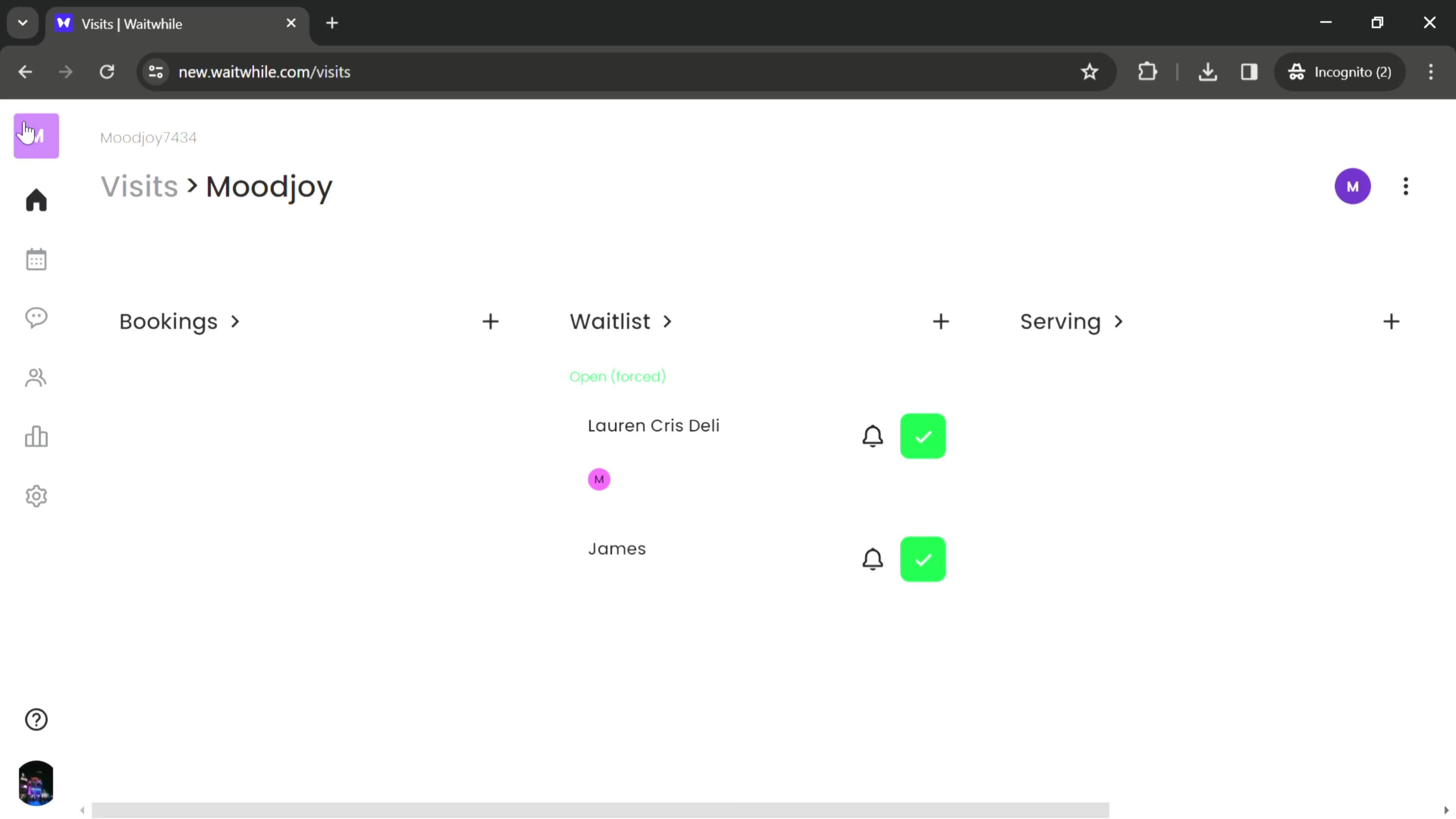Open the Visits breadcrumb menu
Viewport: 1456px width, 819px height.
[x=139, y=186]
